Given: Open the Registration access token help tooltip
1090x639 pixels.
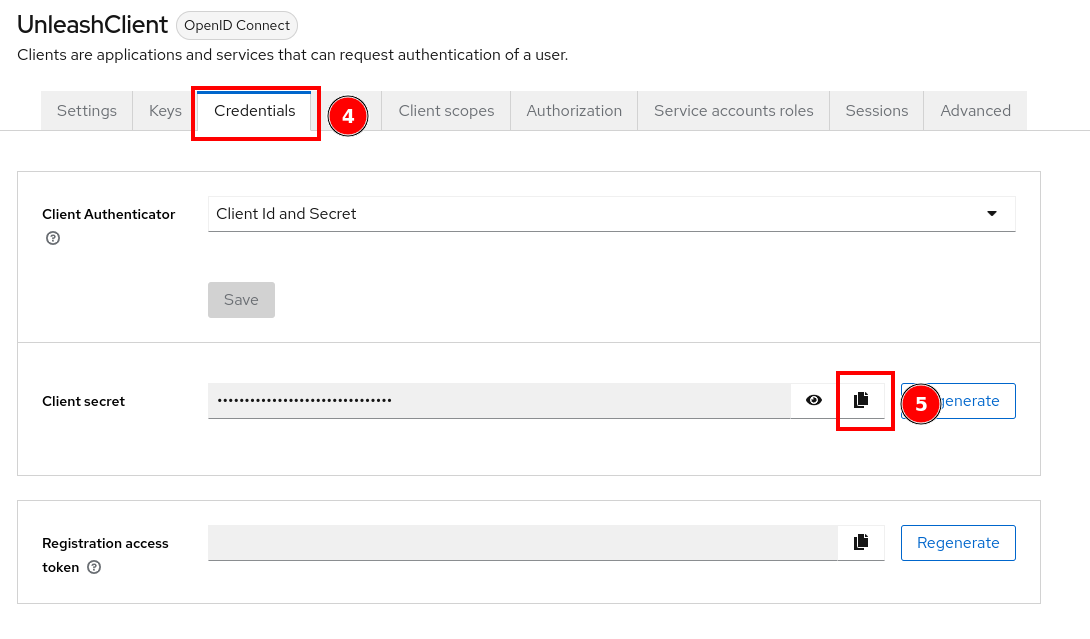Looking at the screenshot, I should point(93,567).
